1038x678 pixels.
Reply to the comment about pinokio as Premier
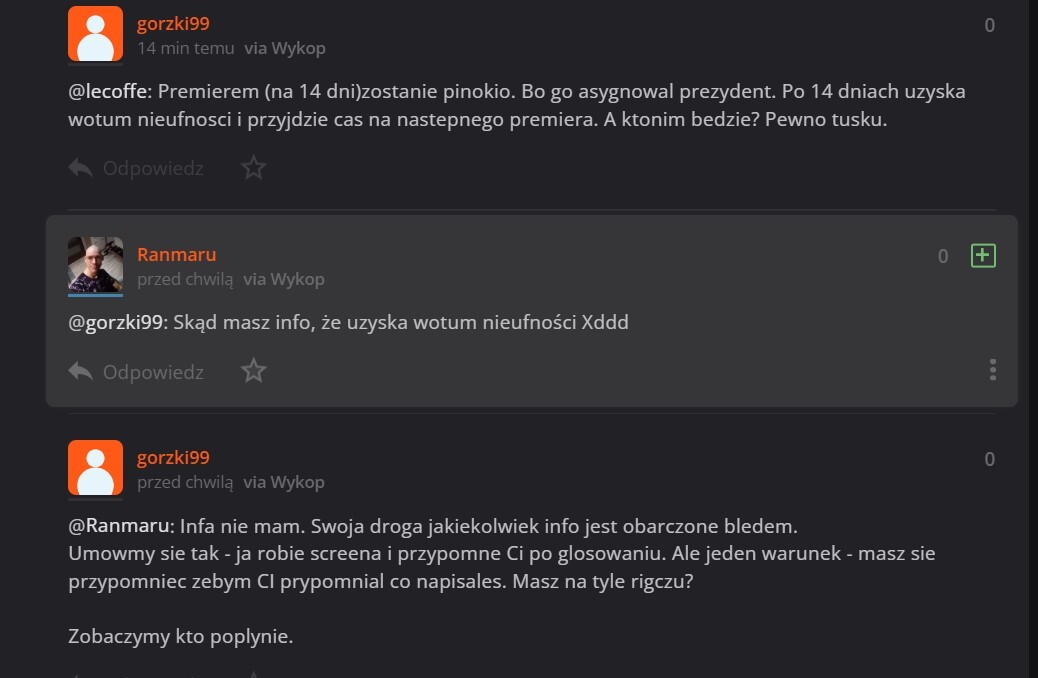coord(137,168)
